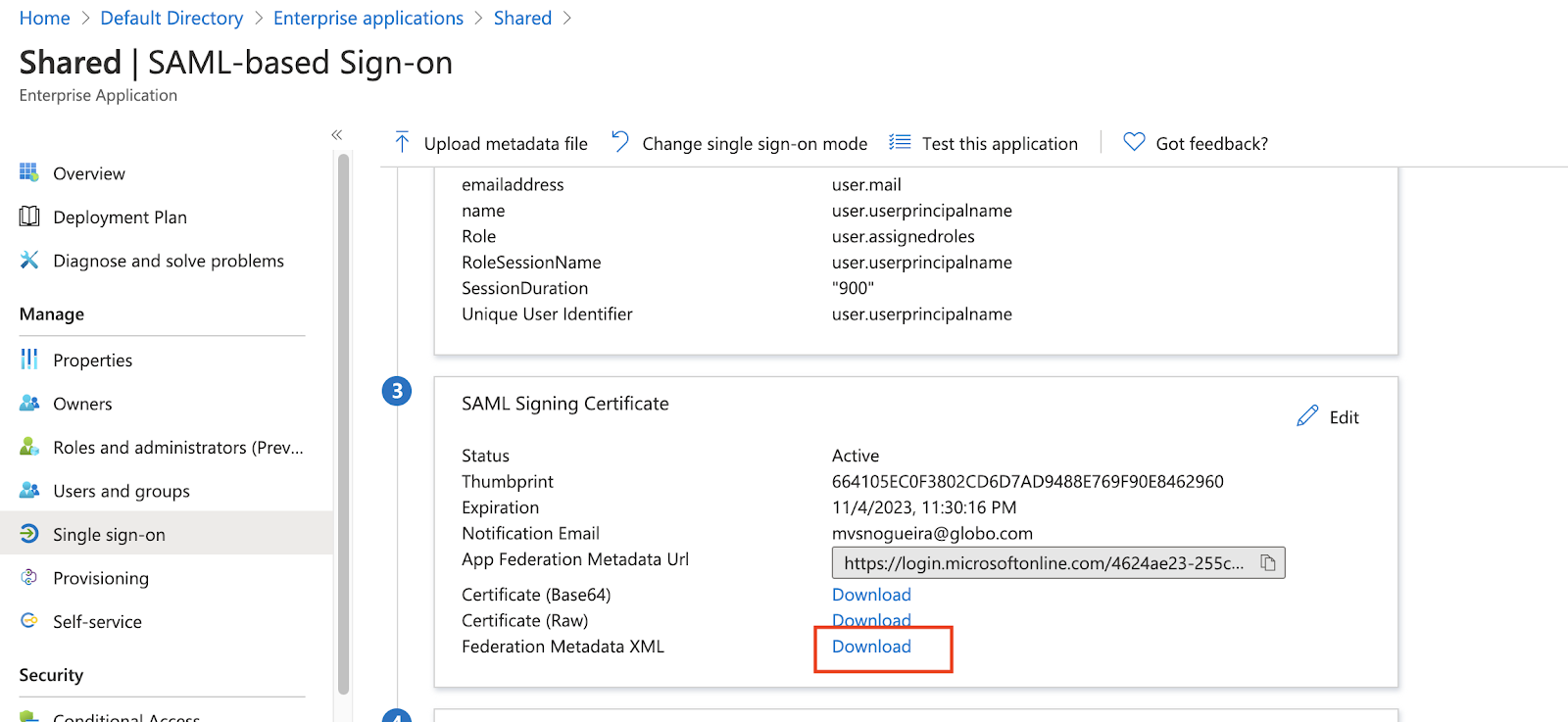This screenshot has width=1568, height=722.
Task: Click the heart feedback icon
Action: pos(1134,142)
